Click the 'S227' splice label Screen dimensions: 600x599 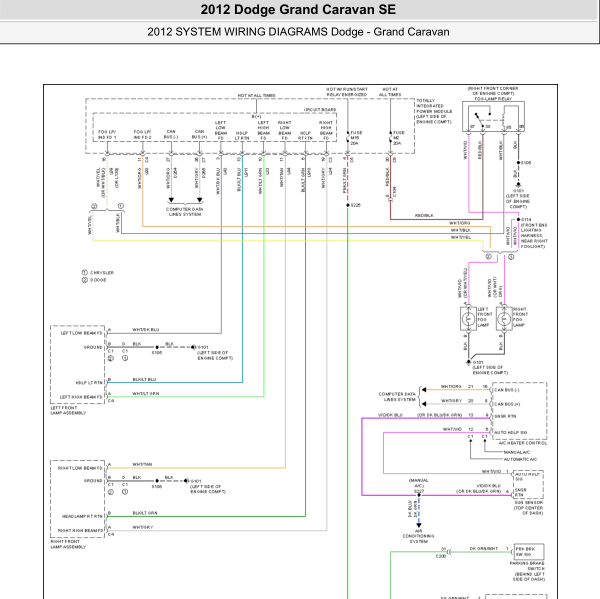click(419, 491)
